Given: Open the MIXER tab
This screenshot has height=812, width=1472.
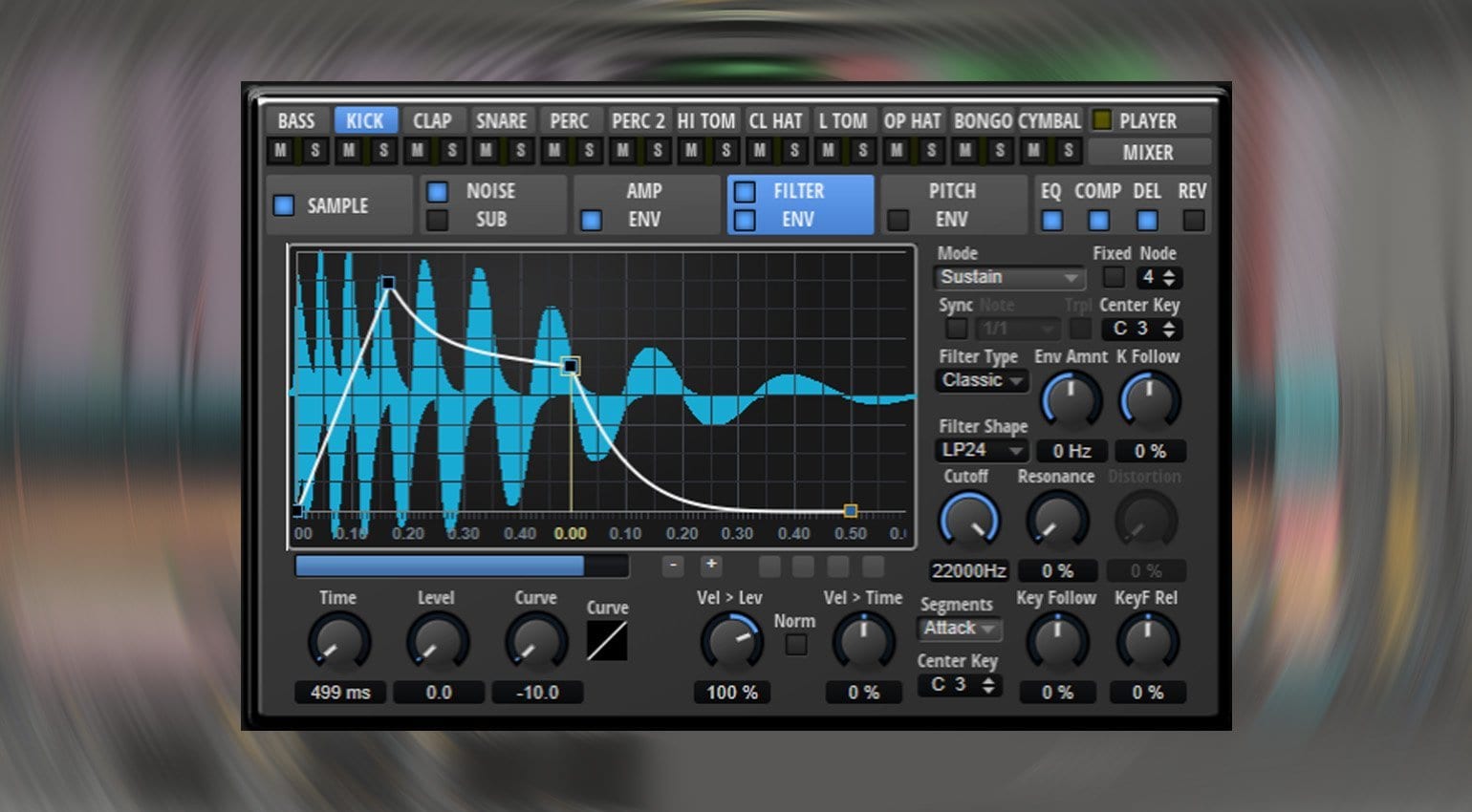Looking at the screenshot, I should click(x=1149, y=152).
